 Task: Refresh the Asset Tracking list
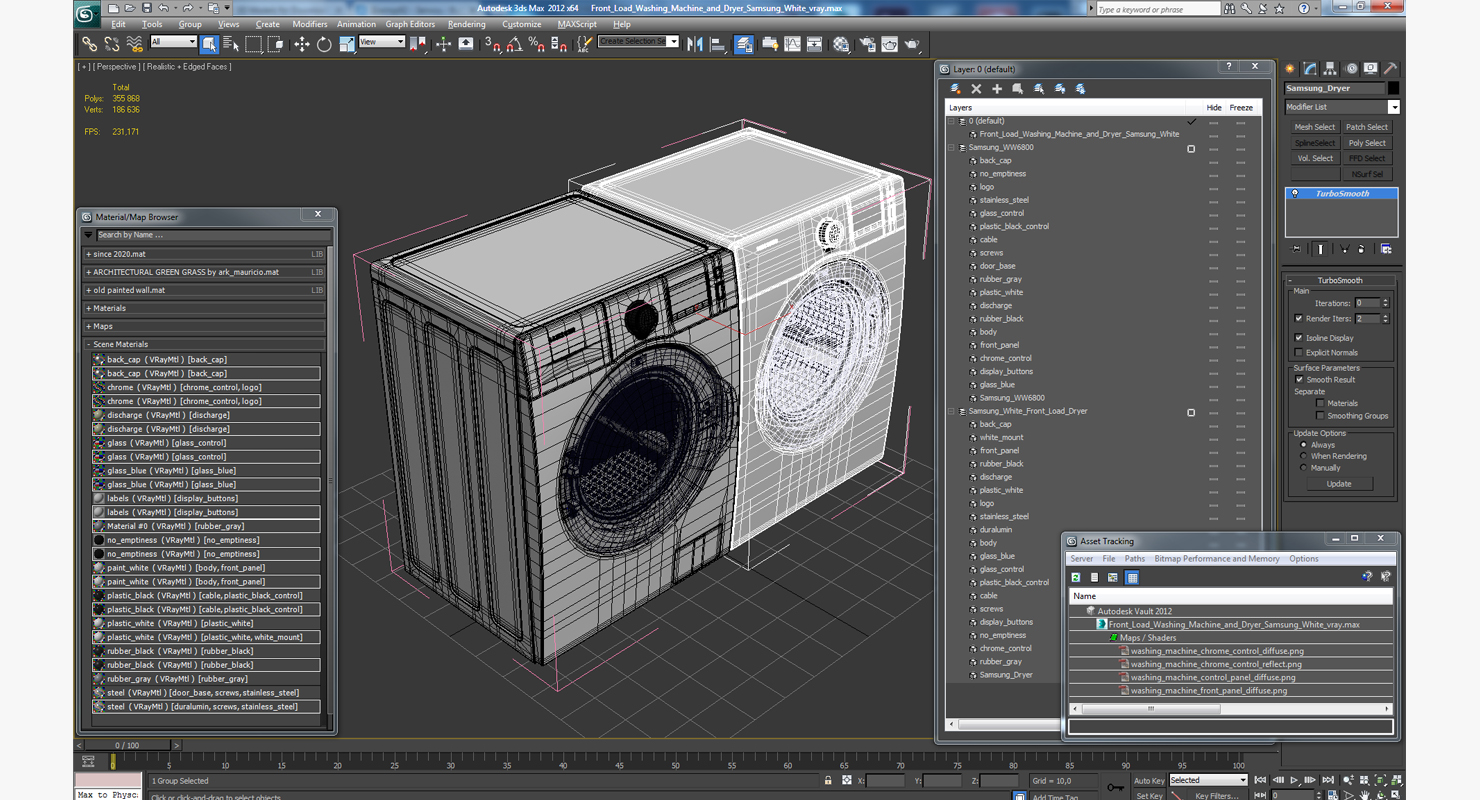1076,577
